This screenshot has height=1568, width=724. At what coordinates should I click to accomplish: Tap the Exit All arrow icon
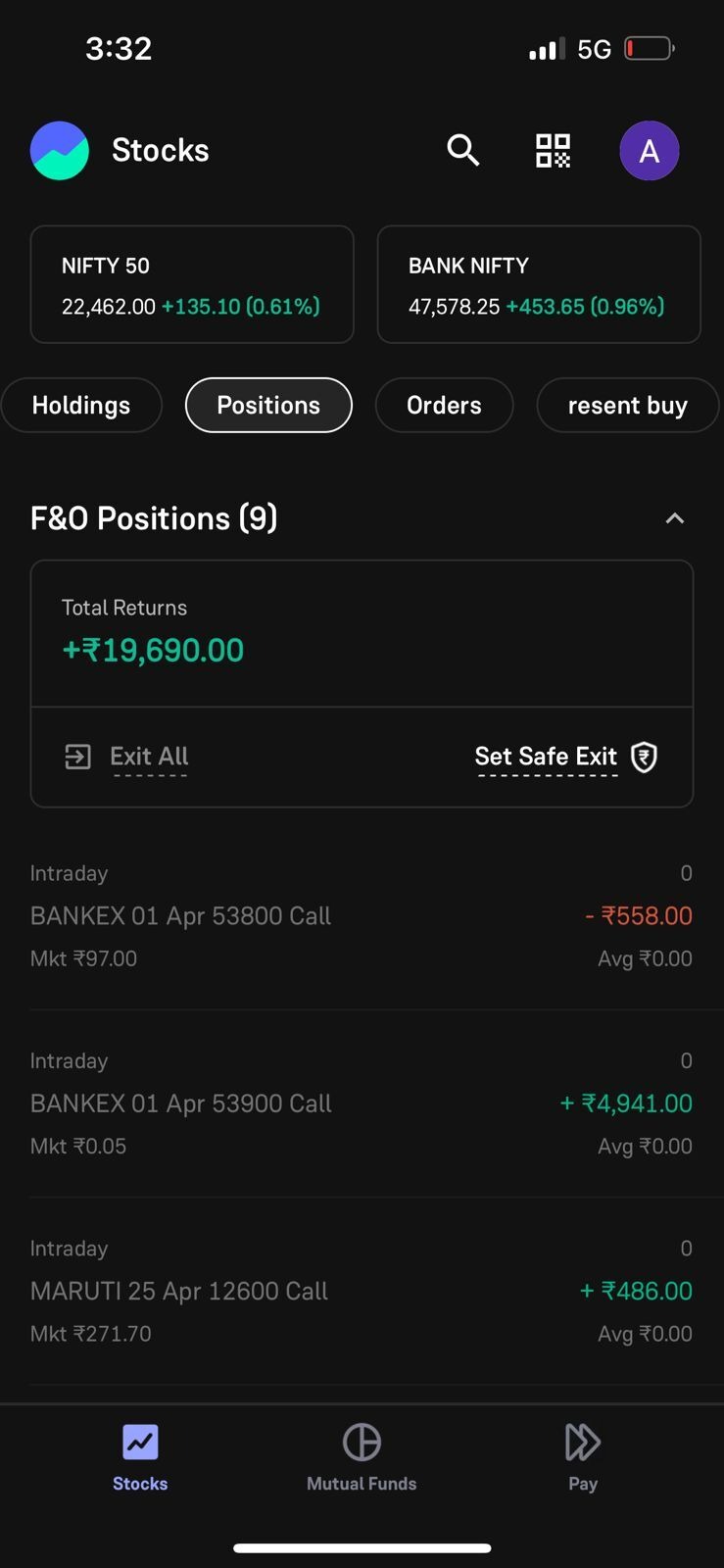point(78,757)
